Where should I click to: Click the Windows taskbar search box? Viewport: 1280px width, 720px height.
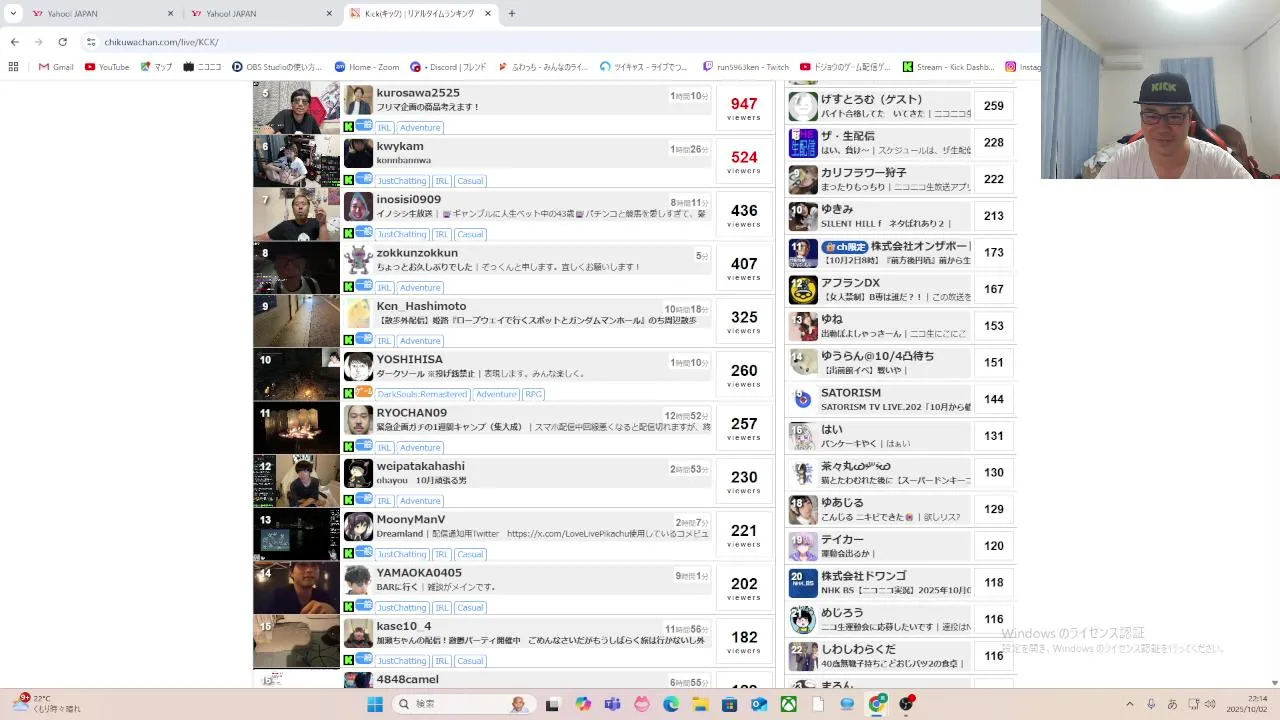point(464,704)
